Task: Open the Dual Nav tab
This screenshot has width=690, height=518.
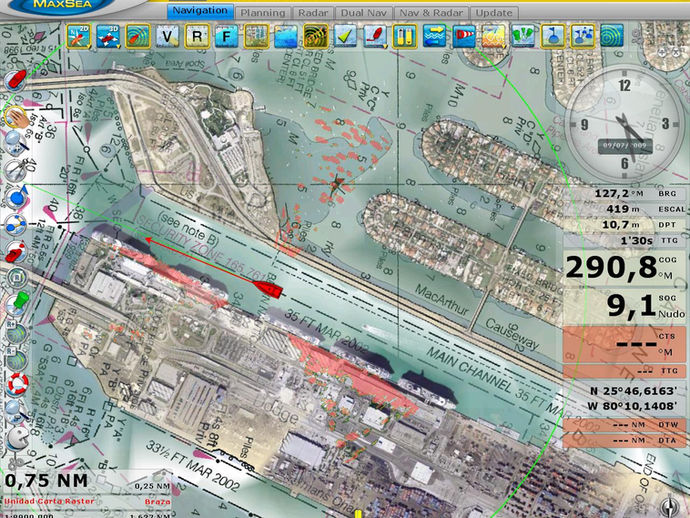Action: pyautogui.click(x=364, y=13)
